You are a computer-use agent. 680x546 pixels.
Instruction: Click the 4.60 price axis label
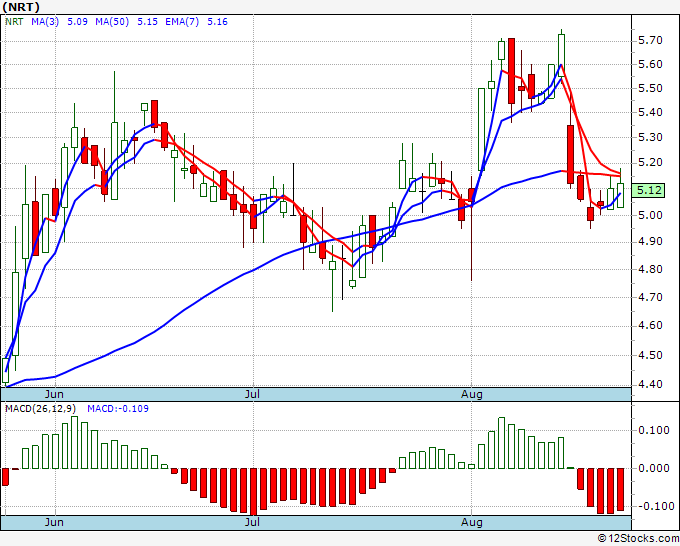pyautogui.click(x=650, y=326)
